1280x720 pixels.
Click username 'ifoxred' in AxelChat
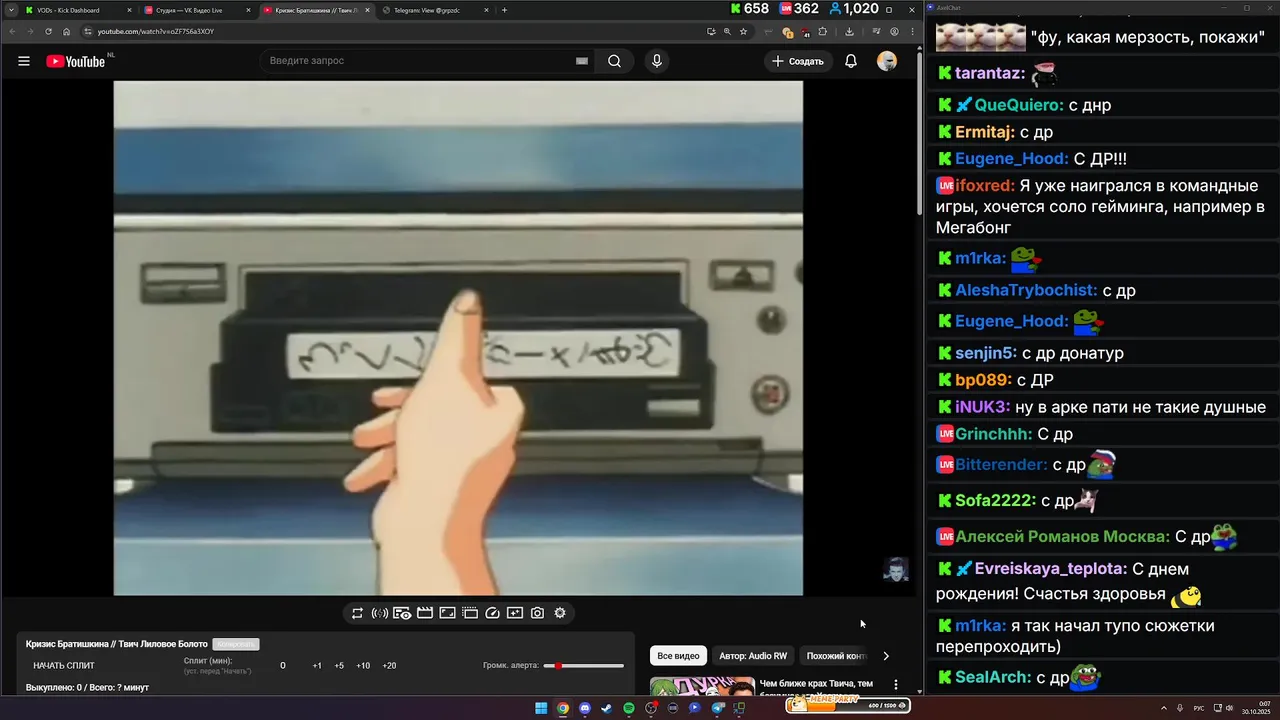coord(985,185)
